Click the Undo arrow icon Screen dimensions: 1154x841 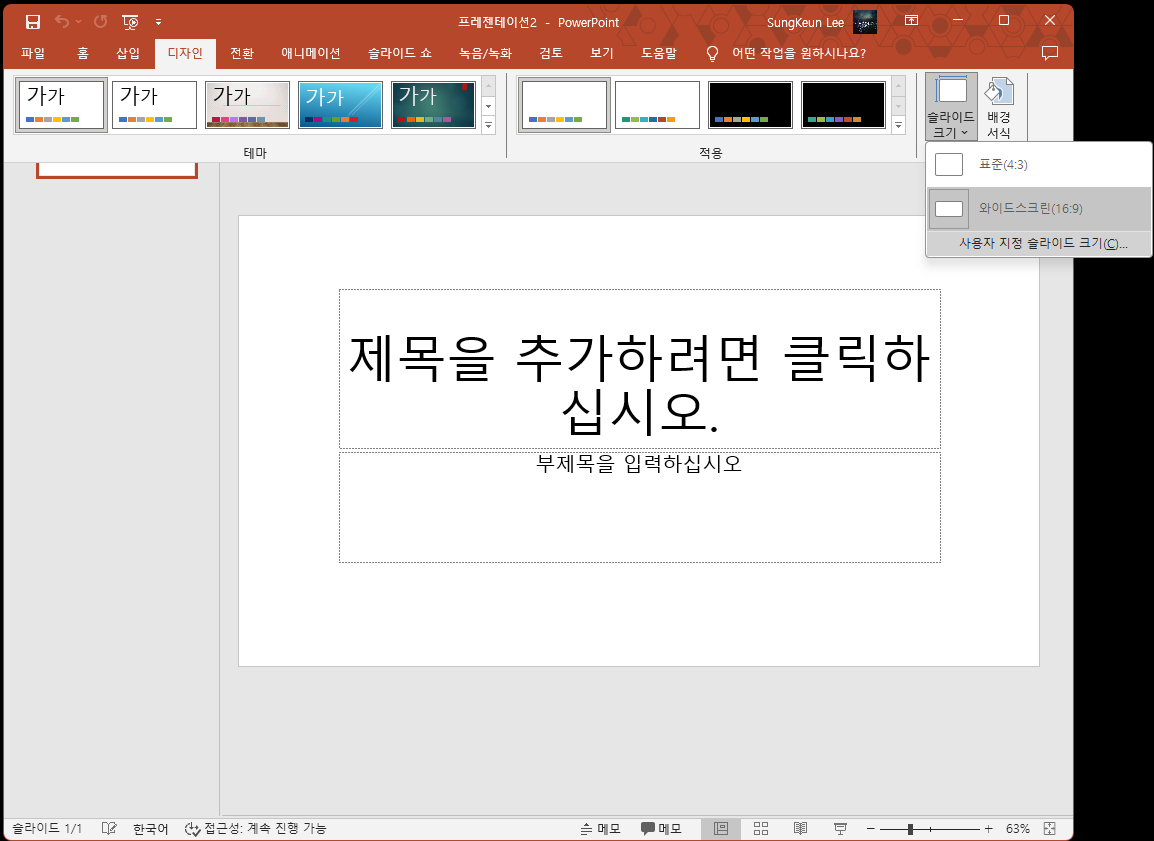(62, 22)
